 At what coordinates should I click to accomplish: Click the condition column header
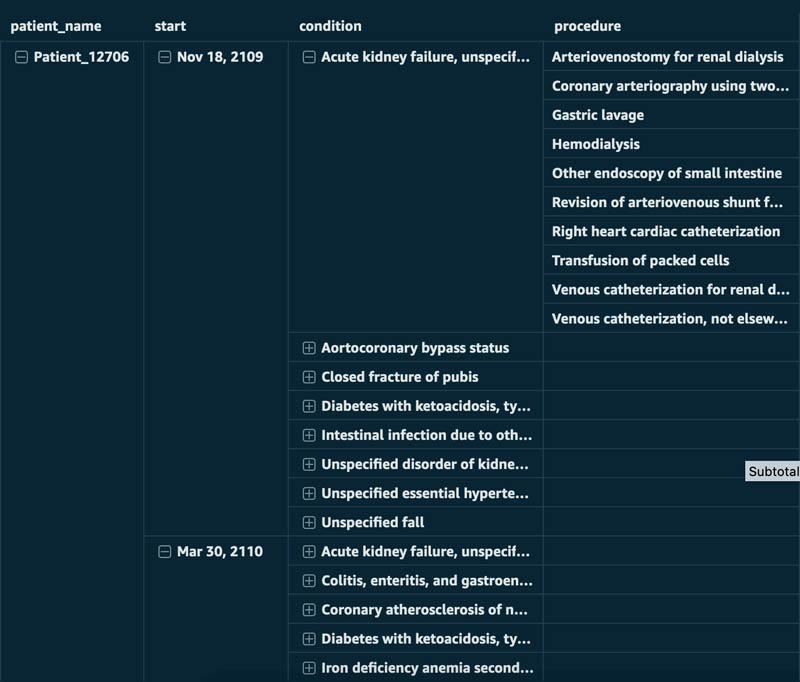point(330,26)
